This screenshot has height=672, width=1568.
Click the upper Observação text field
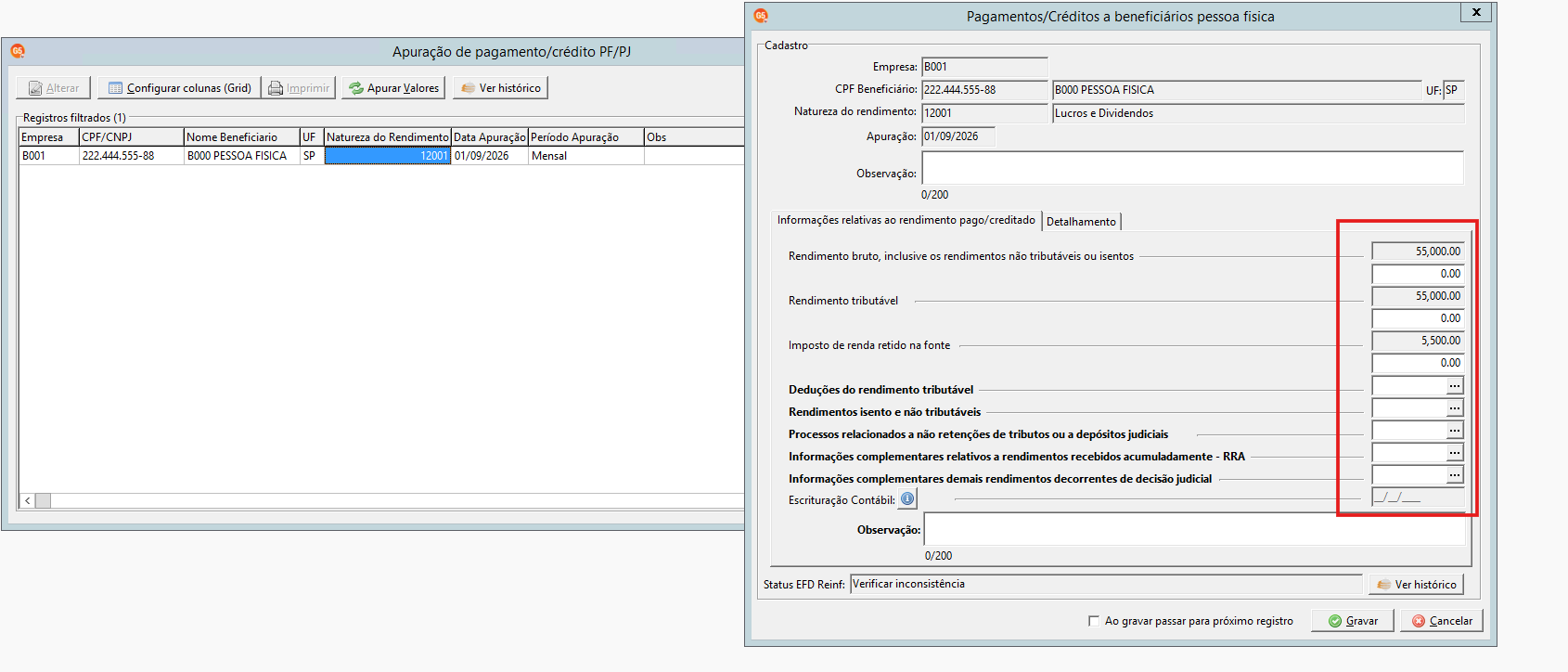(x=1192, y=168)
